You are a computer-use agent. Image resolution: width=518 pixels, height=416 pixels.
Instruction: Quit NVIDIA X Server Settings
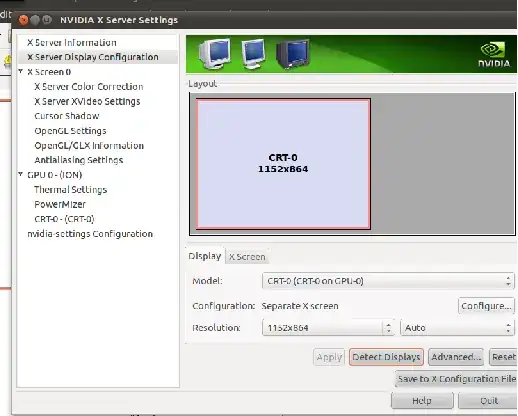[488, 400]
